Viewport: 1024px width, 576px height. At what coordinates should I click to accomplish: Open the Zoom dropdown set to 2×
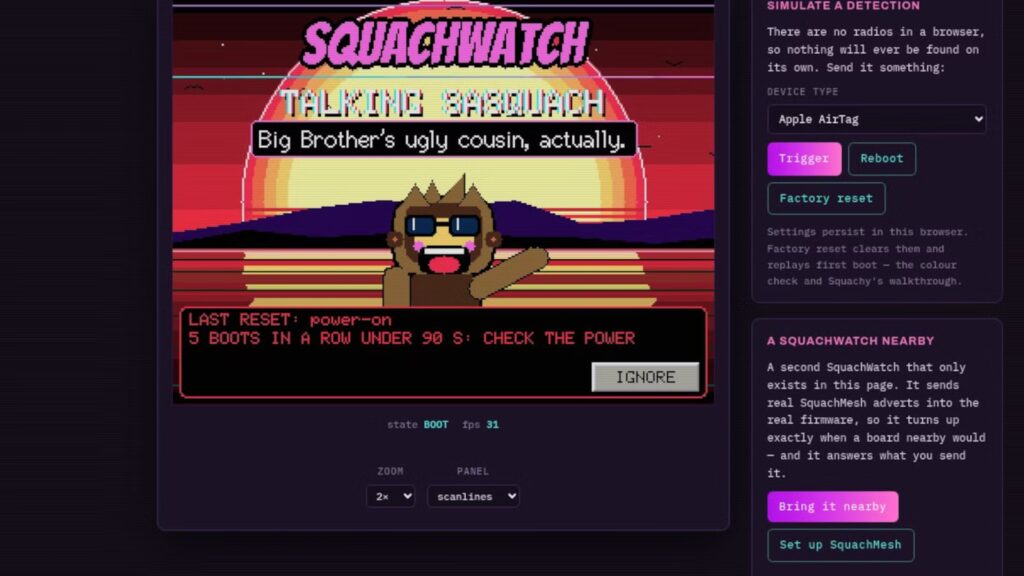pyautogui.click(x=390, y=496)
